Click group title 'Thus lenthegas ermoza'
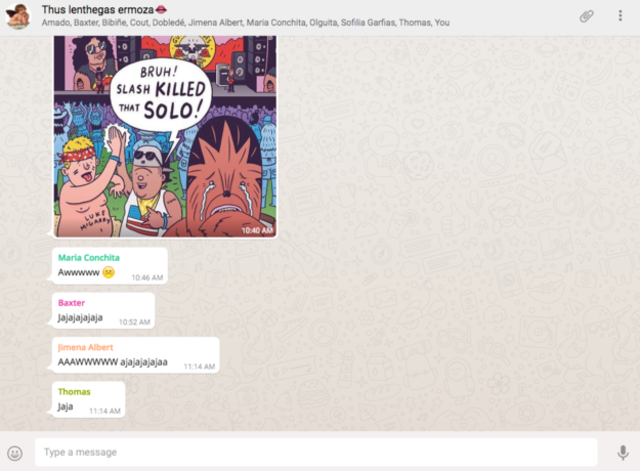The height and width of the screenshot is (471, 640). (x=98, y=9)
